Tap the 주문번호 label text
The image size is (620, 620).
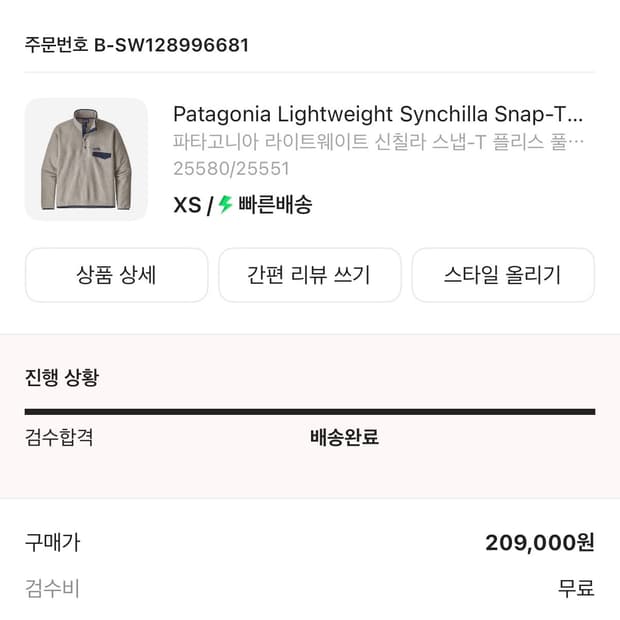coord(57,45)
